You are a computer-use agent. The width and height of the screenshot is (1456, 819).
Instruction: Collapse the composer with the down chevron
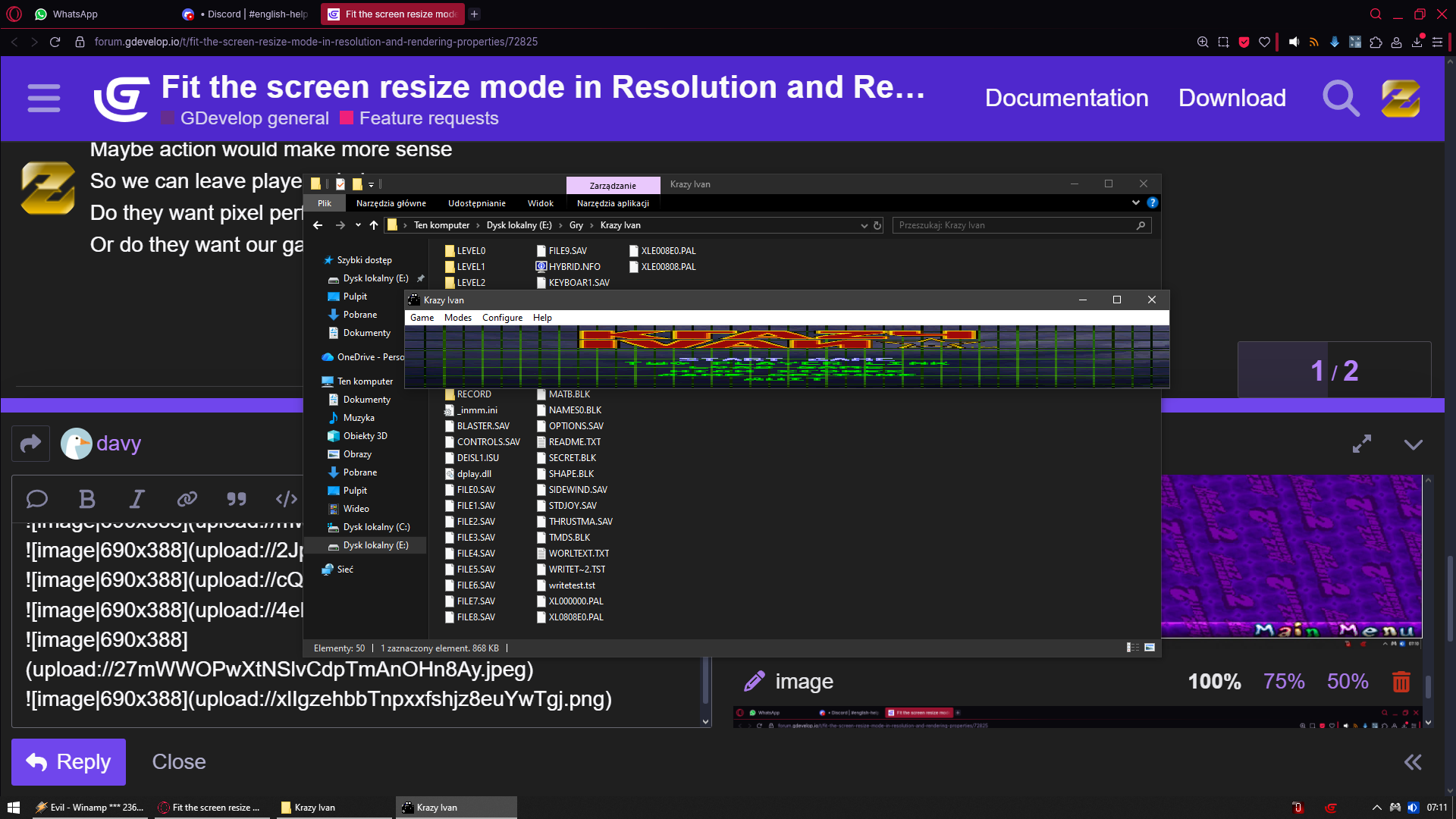(1413, 444)
